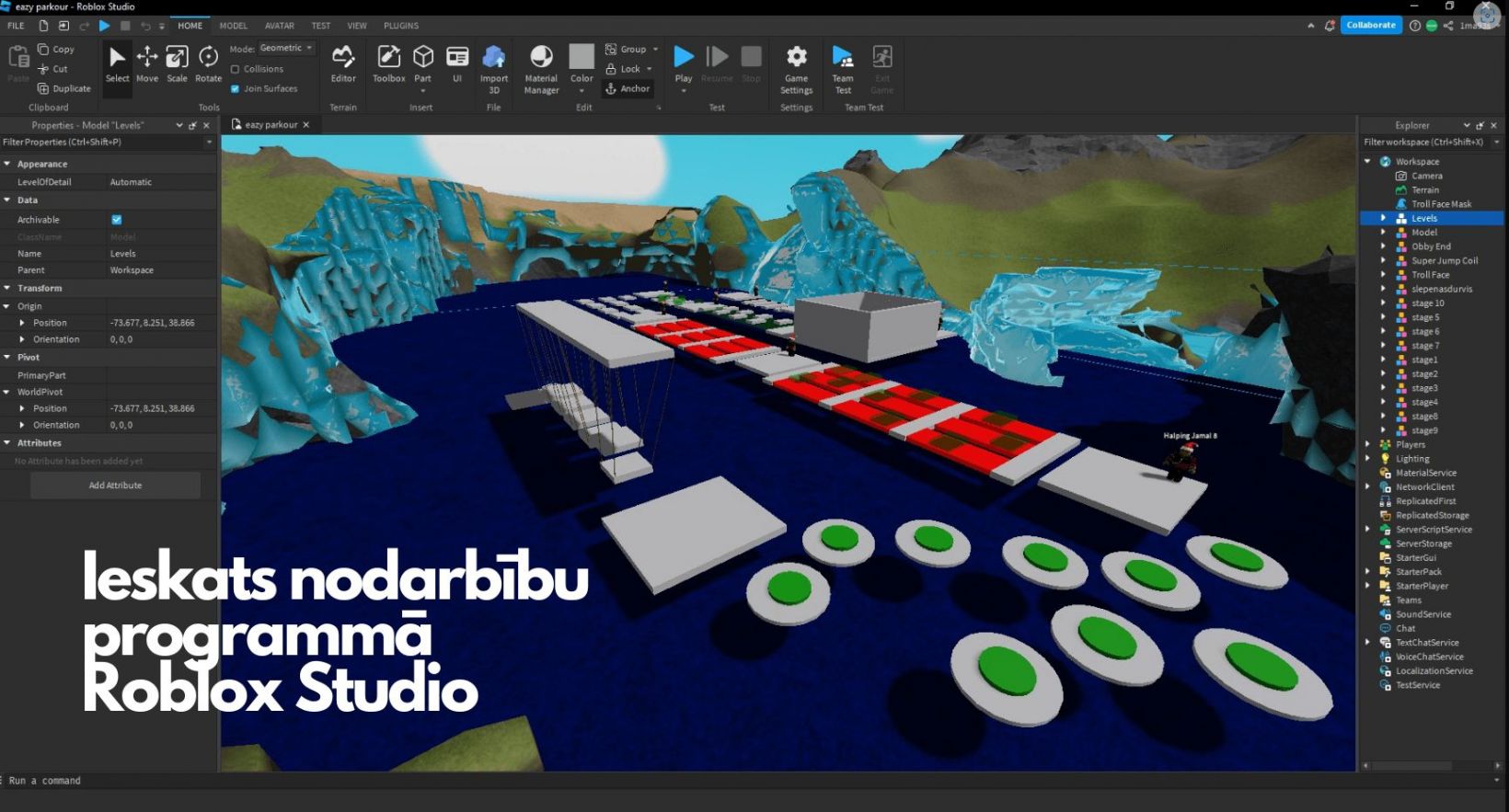1509x812 pixels.
Task: Toggle the Archivable checkbox
Action: pos(116,220)
